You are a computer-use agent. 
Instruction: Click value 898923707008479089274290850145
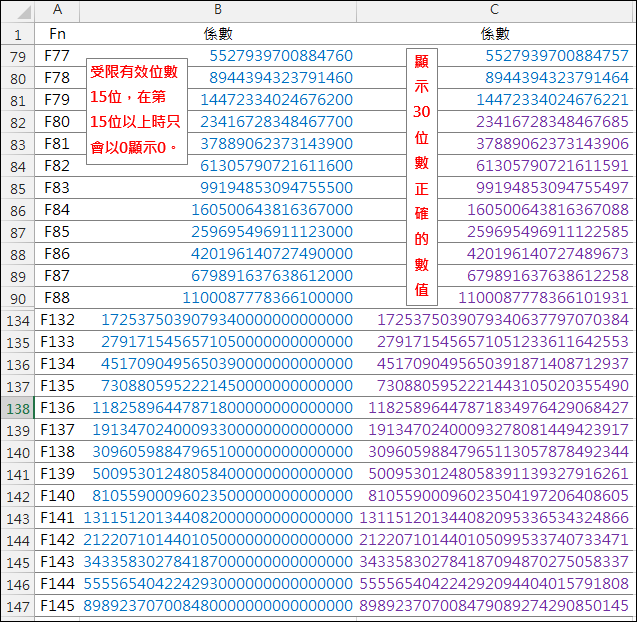[x=494, y=605]
